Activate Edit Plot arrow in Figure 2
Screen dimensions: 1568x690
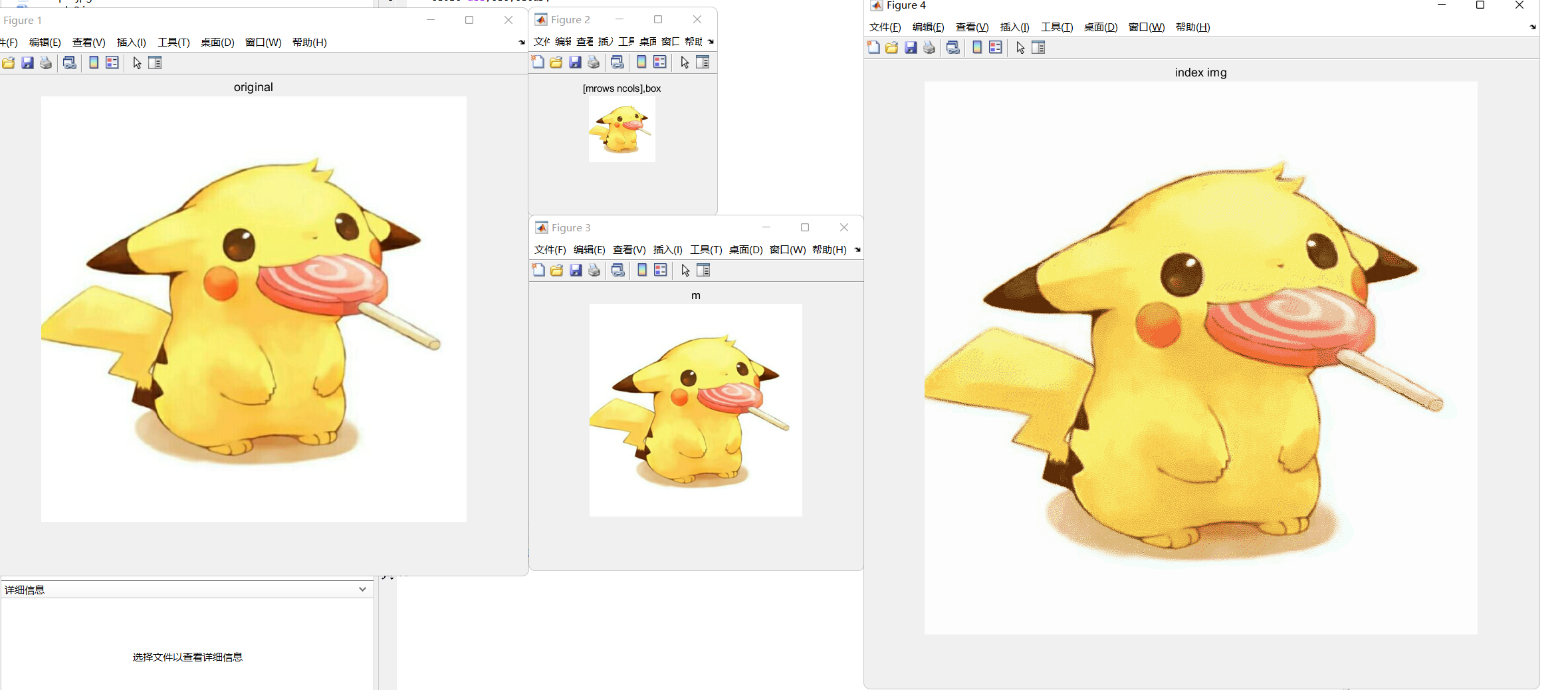(x=685, y=62)
